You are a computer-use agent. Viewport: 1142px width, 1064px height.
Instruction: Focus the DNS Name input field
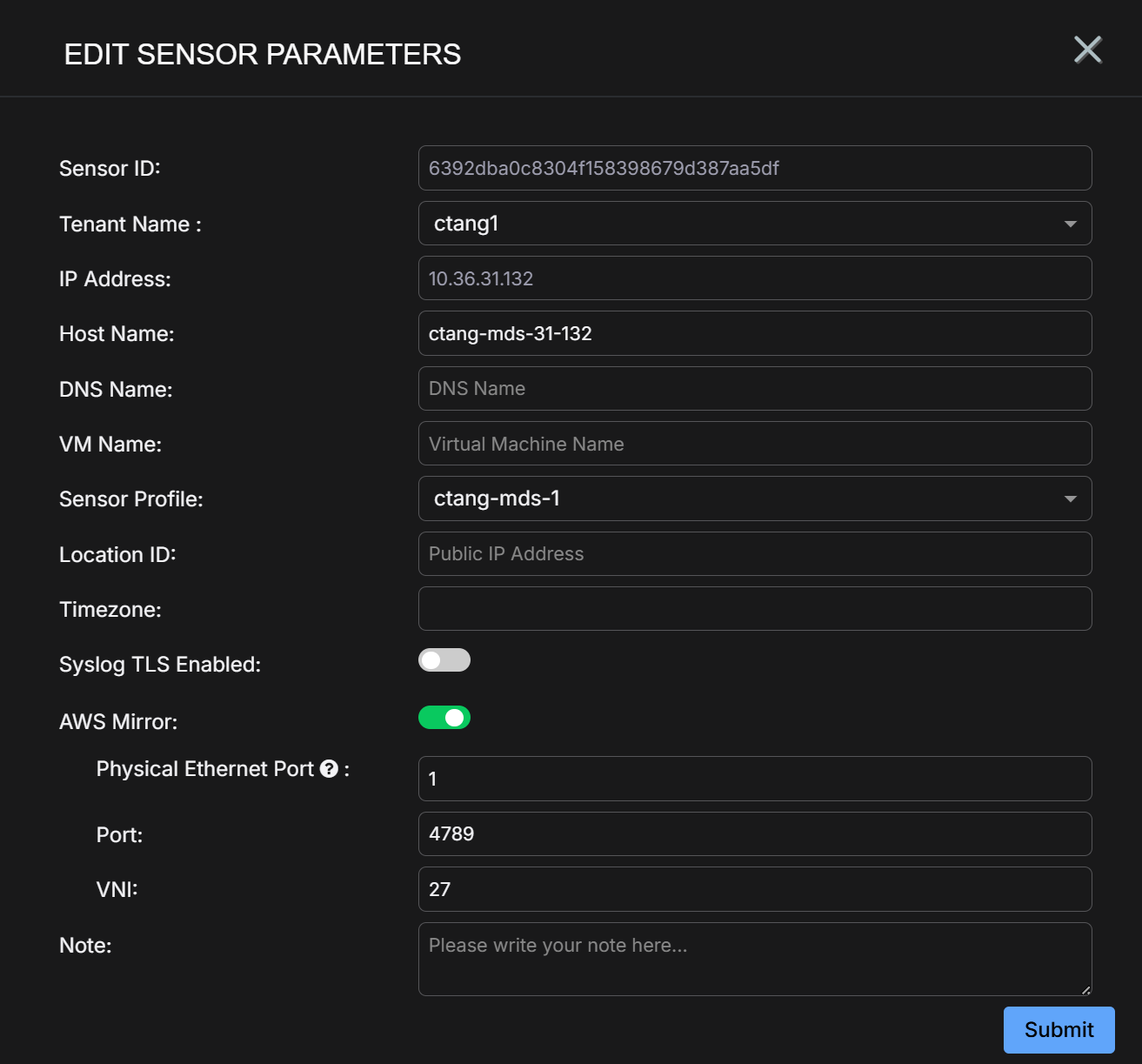click(x=755, y=389)
